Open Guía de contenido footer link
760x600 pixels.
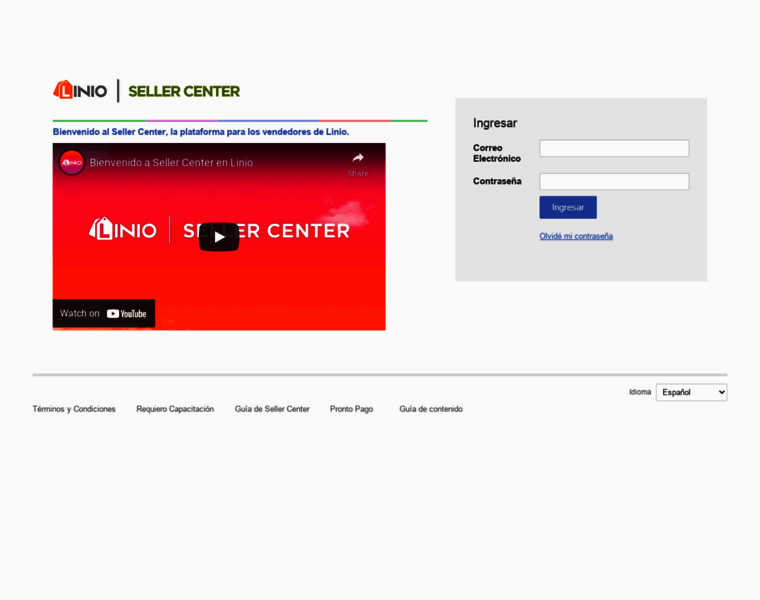click(x=431, y=409)
